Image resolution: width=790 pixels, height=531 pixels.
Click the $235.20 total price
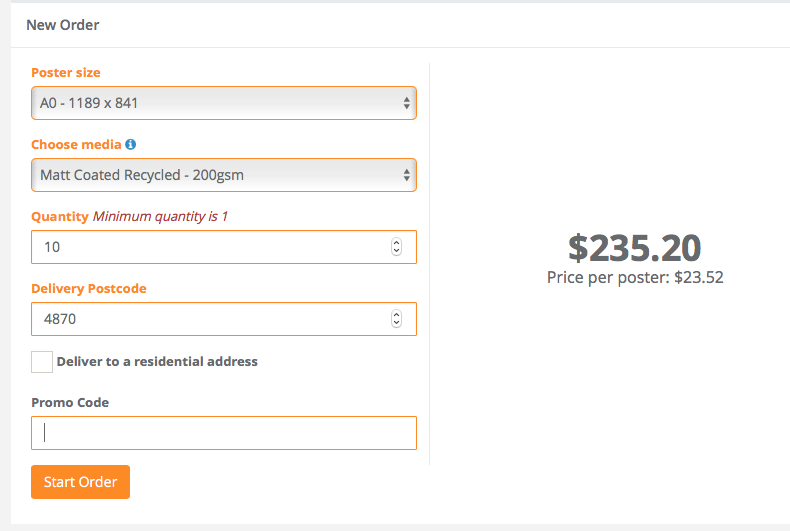click(x=635, y=247)
